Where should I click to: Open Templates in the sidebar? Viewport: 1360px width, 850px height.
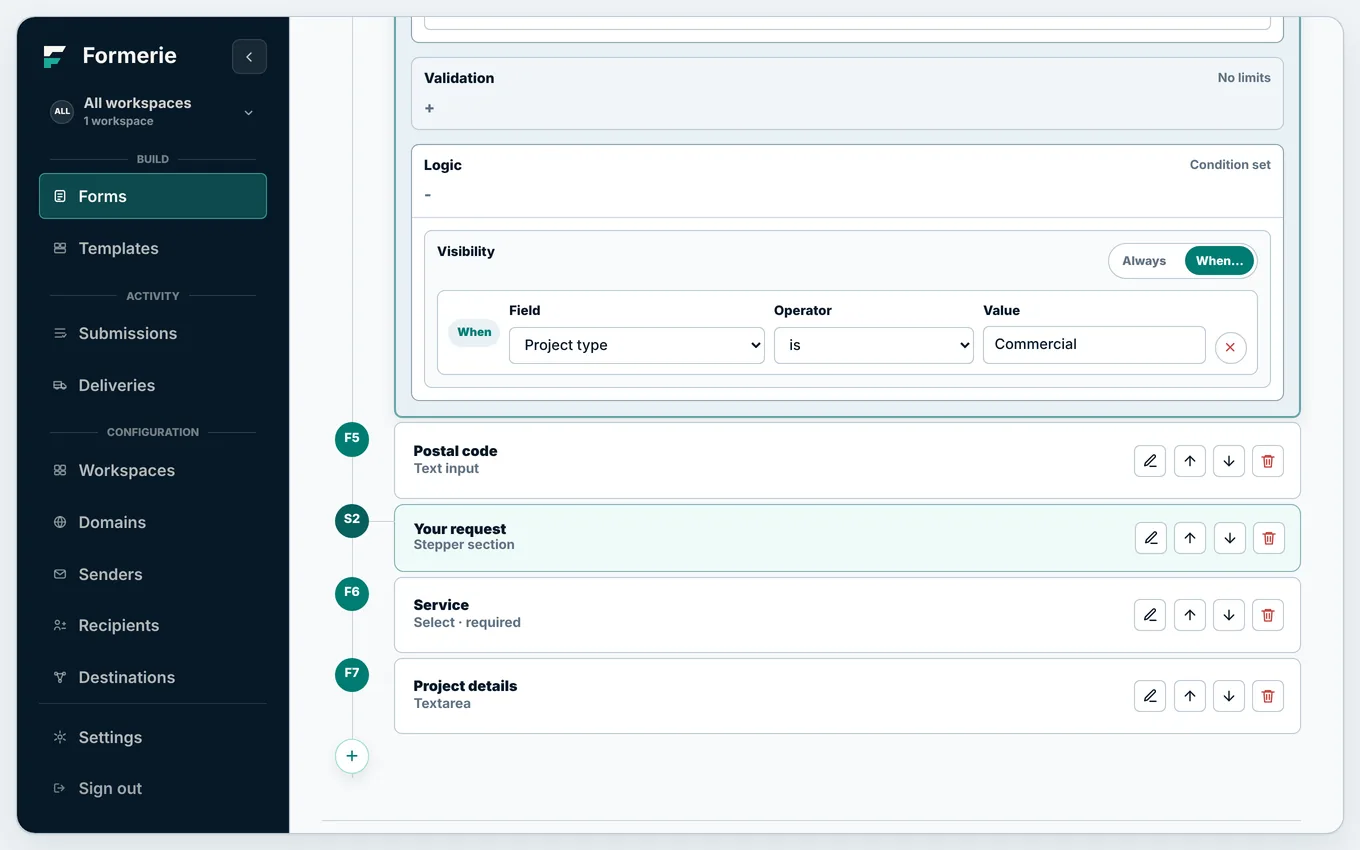point(153,248)
